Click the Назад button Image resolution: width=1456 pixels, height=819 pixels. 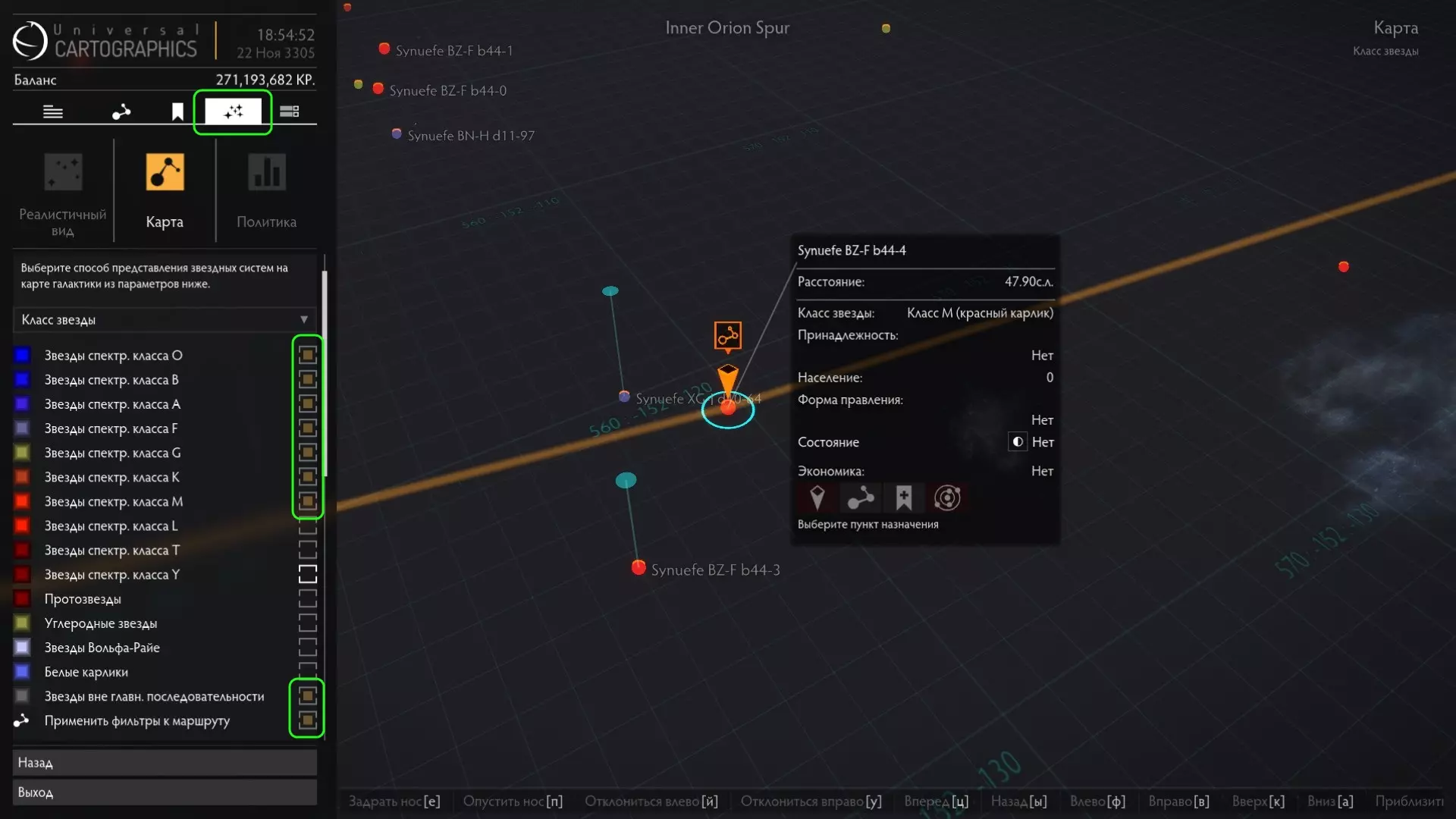coord(165,762)
